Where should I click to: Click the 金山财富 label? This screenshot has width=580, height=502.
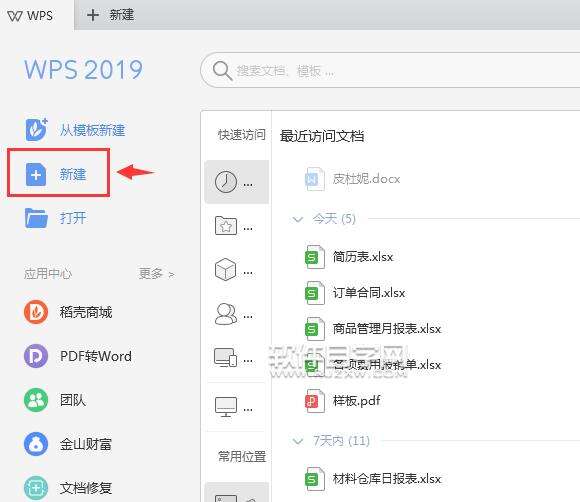[x=86, y=444]
